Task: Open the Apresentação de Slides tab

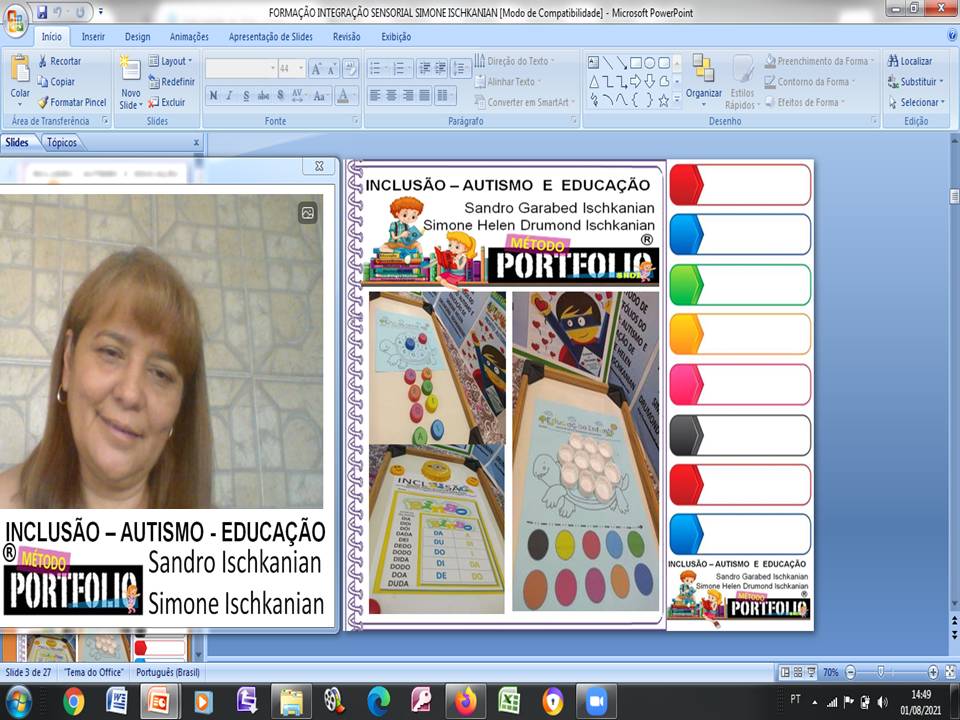Action: [271, 37]
